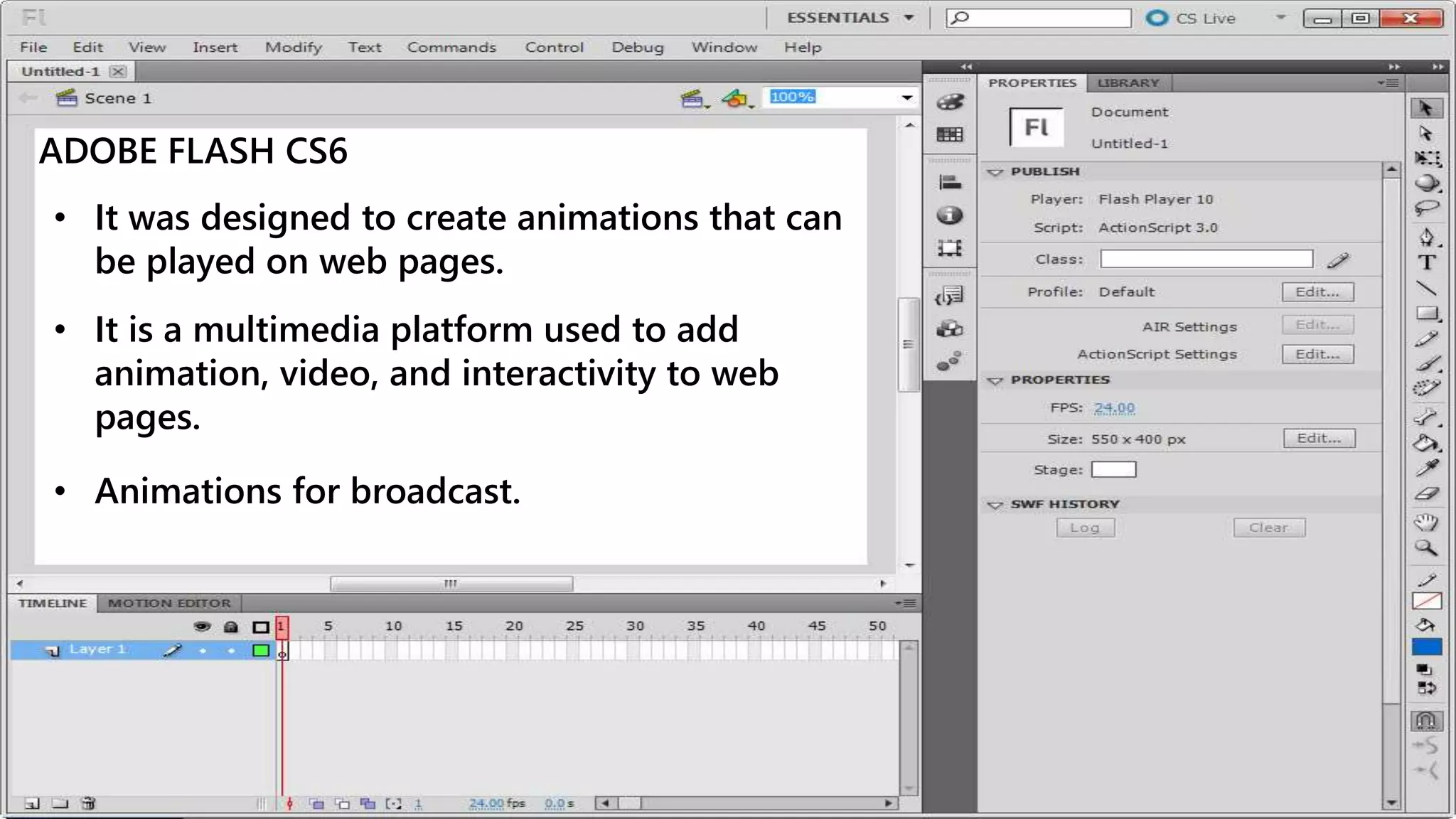The height and width of the screenshot is (819, 1456).
Task: Open the Transform panel icon
Action: 950,248
